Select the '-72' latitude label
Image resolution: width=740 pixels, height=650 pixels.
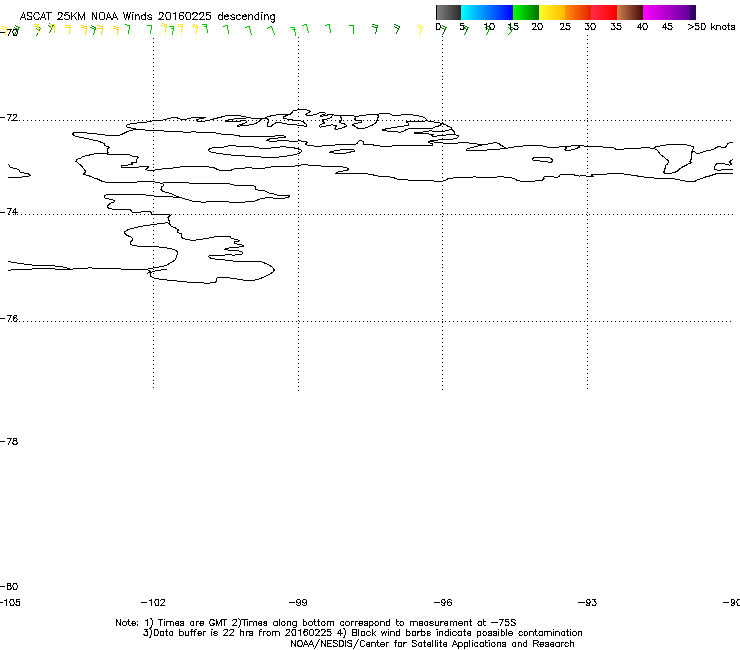pos(9,117)
